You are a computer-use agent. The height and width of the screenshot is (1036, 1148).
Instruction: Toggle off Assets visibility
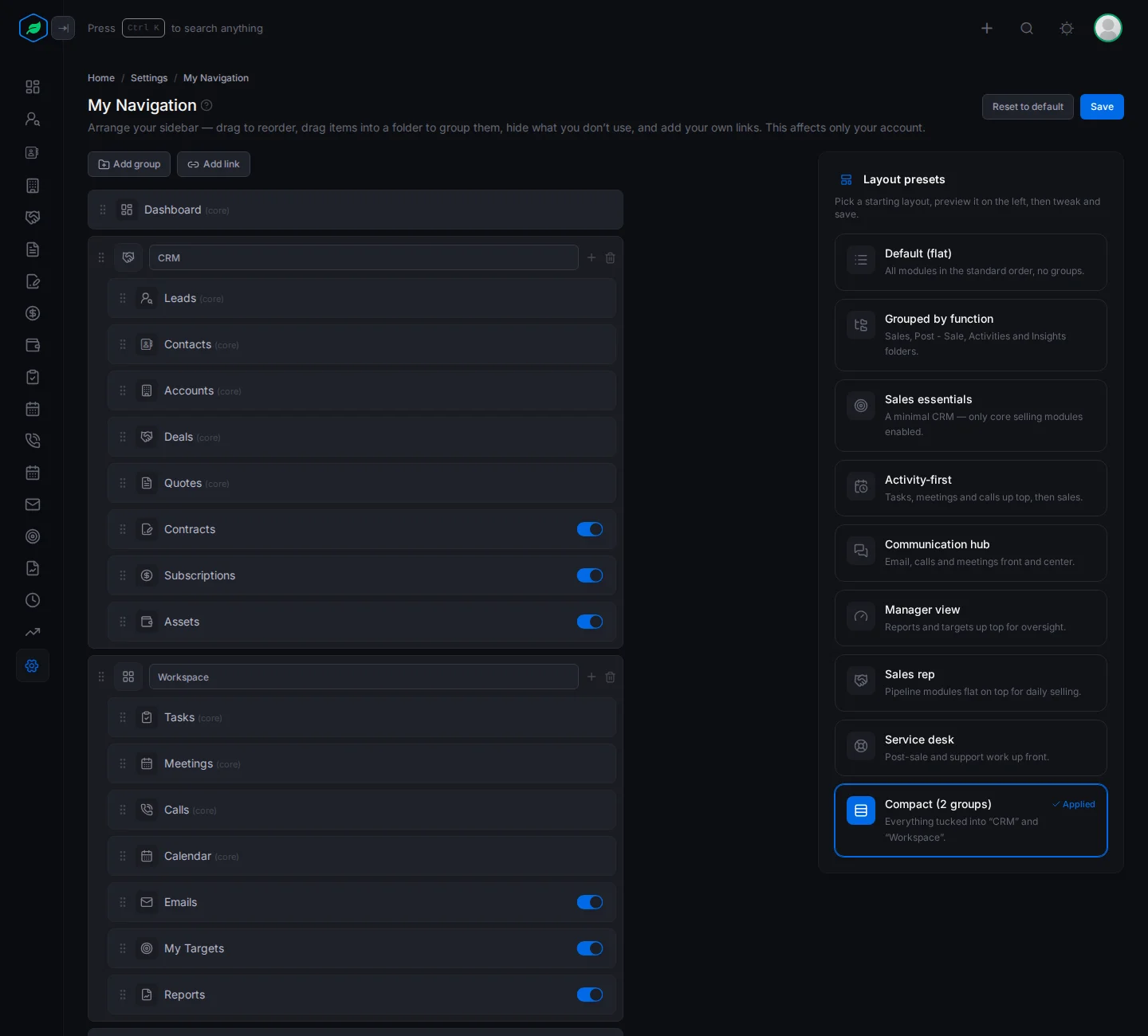[590, 622]
